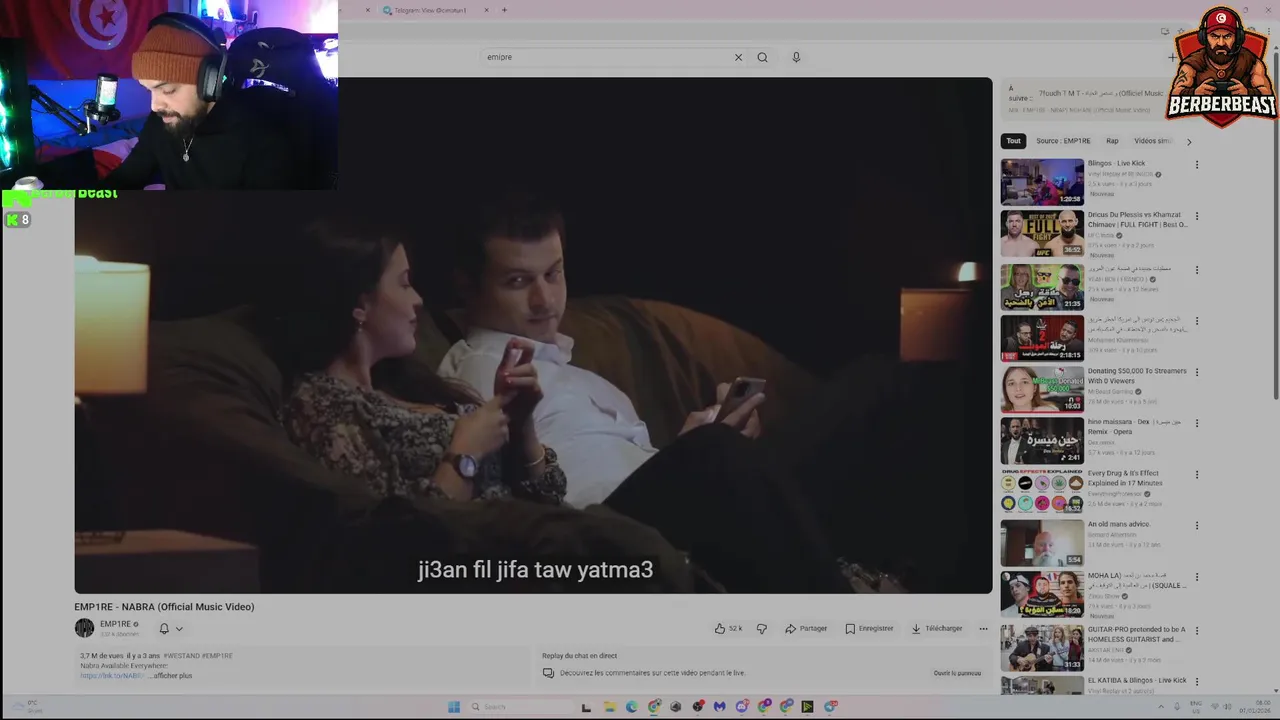Open options for hine maissara Dex Remix video
The height and width of the screenshot is (720, 1280).
[1196, 423]
